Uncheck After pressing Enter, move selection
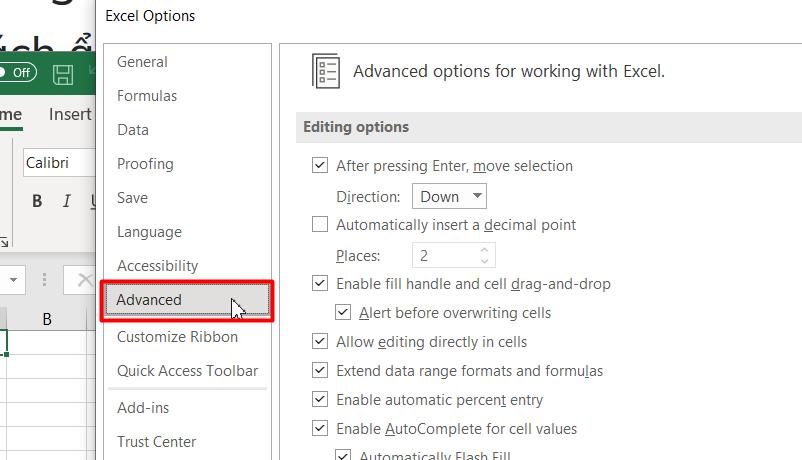 [x=320, y=166]
